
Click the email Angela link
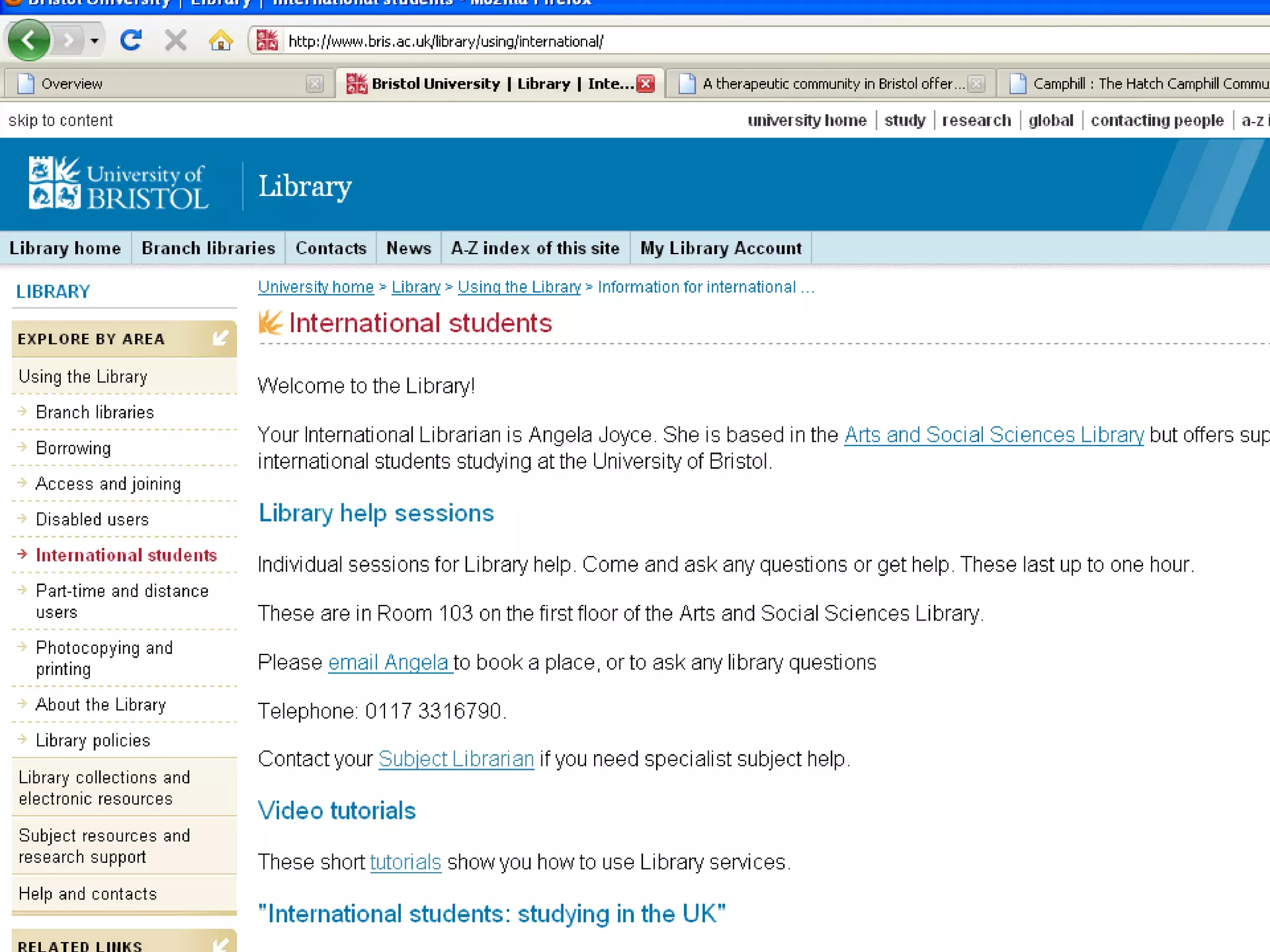pos(389,663)
